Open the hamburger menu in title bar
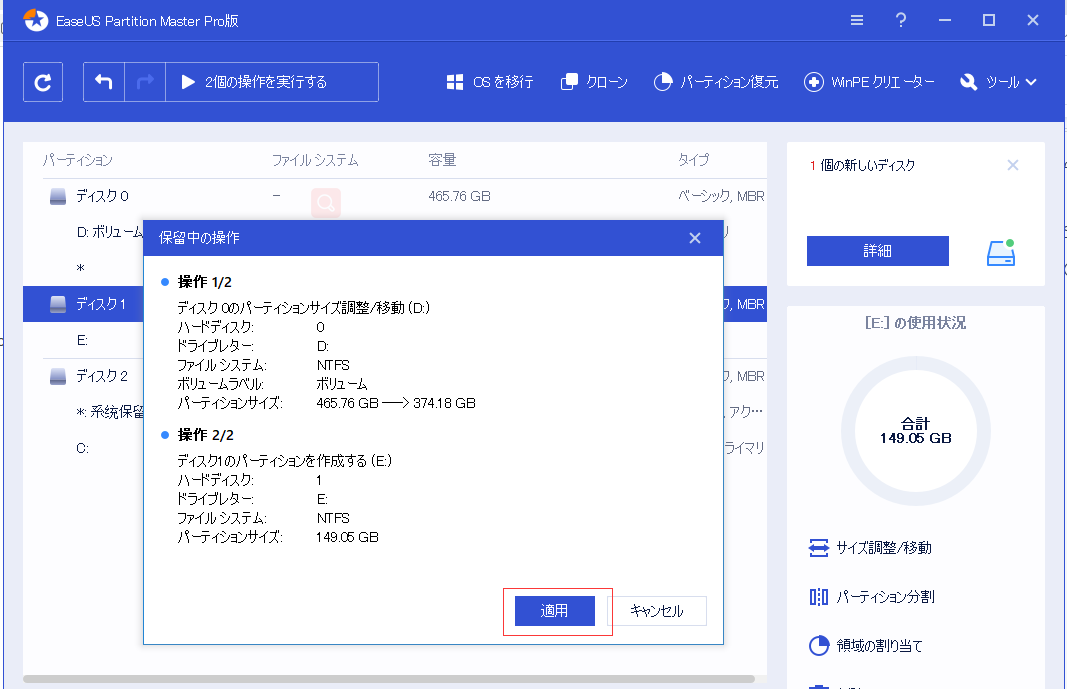 pos(857,20)
